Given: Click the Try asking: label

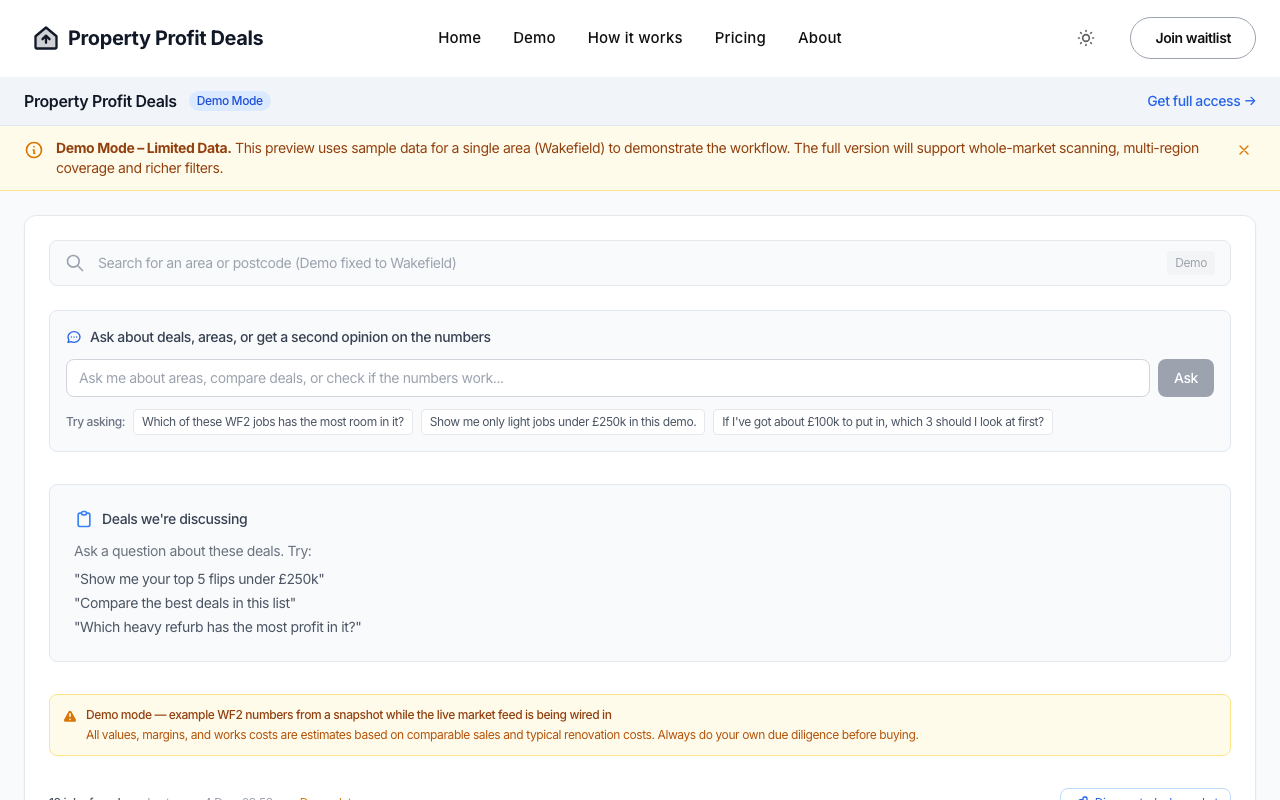Looking at the screenshot, I should (96, 422).
